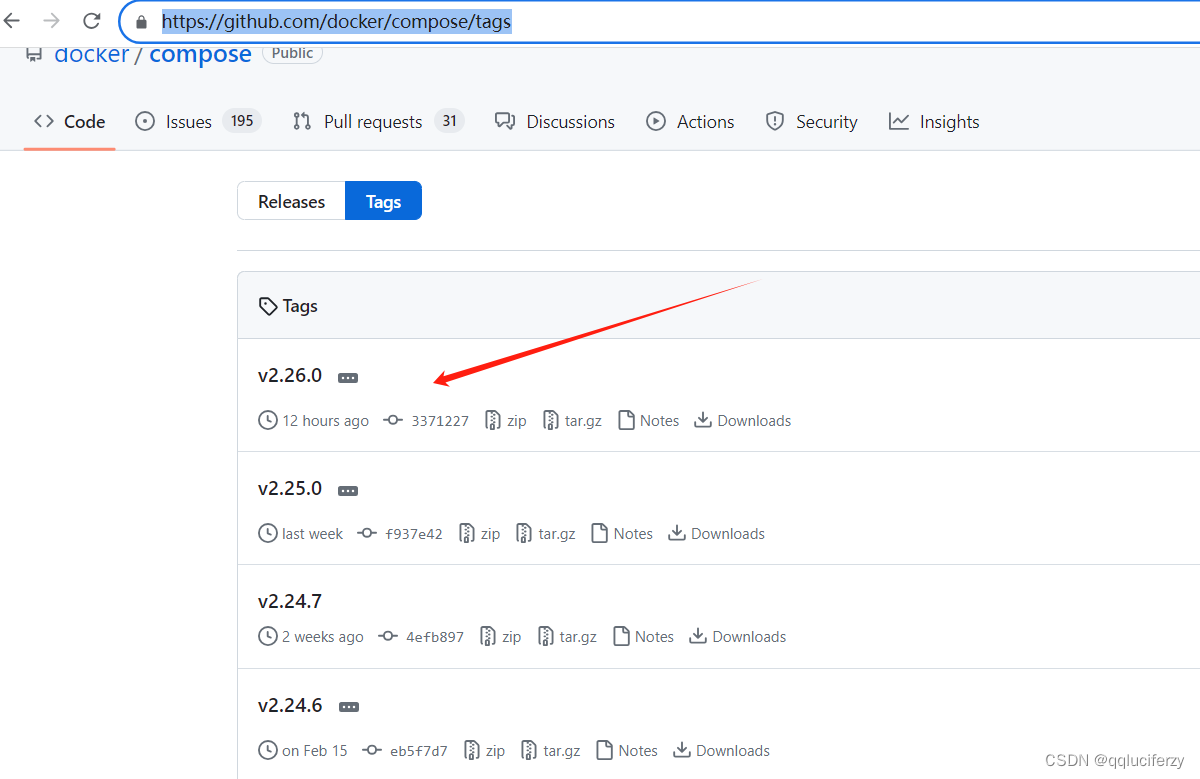This screenshot has height=779, width=1200.
Task: Click the Pull requests count badge 31
Action: click(450, 121)
